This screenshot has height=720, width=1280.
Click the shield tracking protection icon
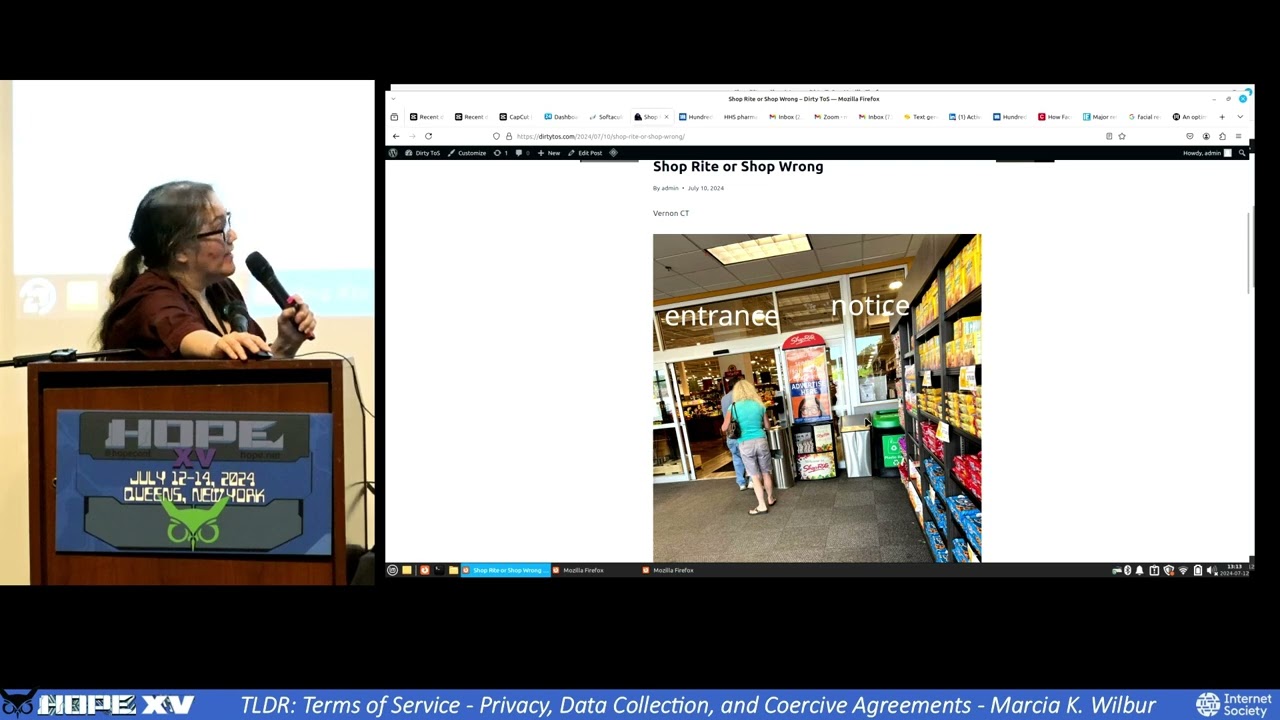click(x=496, y=136)
